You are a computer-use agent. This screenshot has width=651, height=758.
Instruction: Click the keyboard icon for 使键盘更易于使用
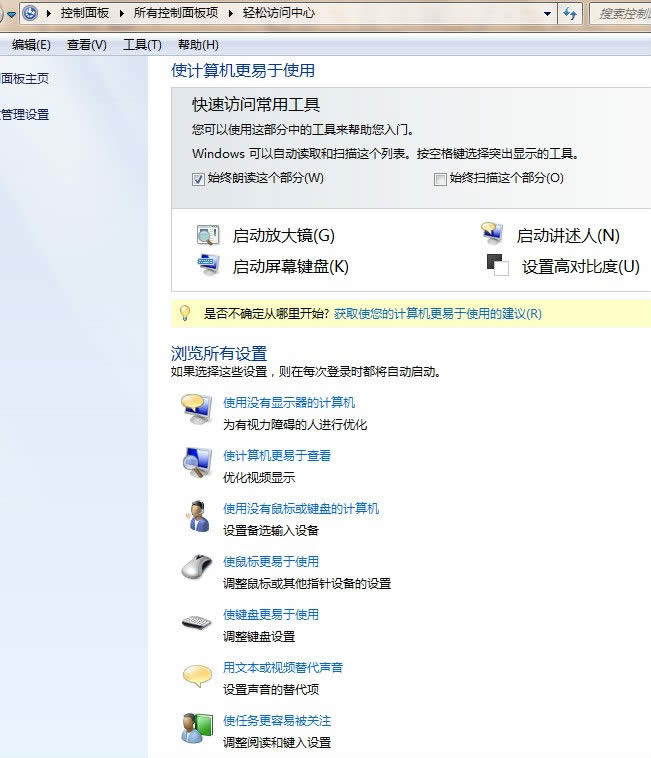click(x=196, y=622)
